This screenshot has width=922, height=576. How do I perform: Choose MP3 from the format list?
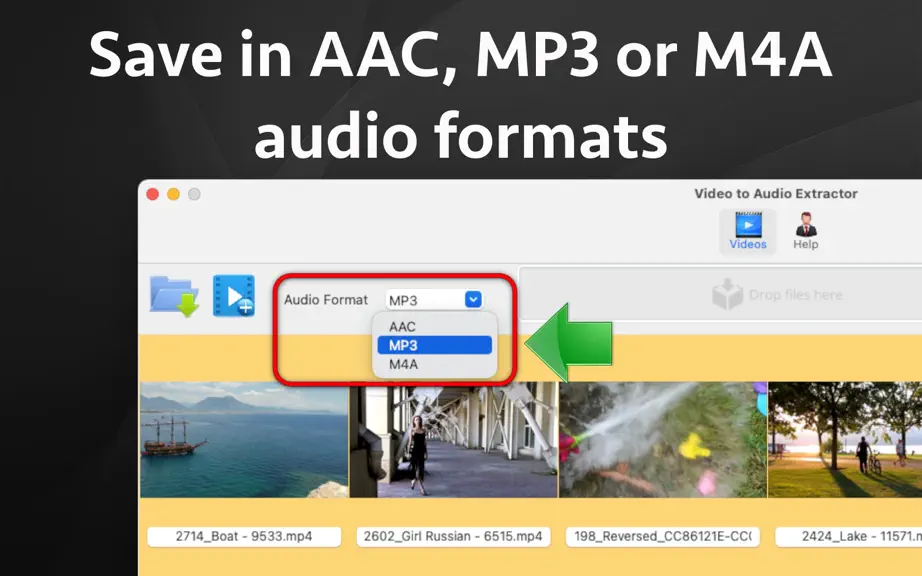pyautogui.click(x=435, y=345)
